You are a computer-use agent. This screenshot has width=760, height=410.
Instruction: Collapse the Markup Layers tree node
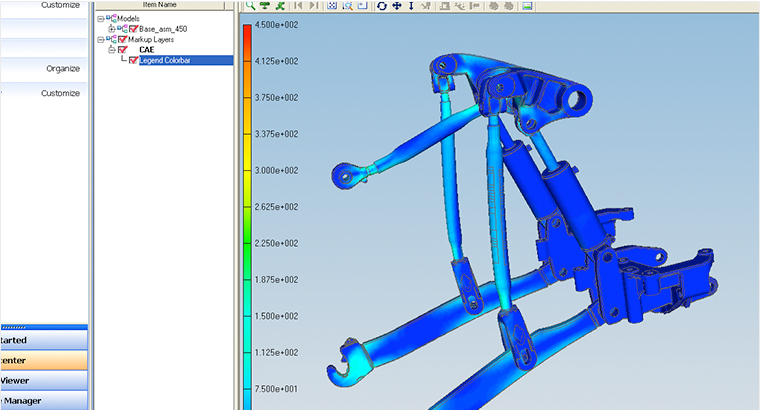pos(100,39)
